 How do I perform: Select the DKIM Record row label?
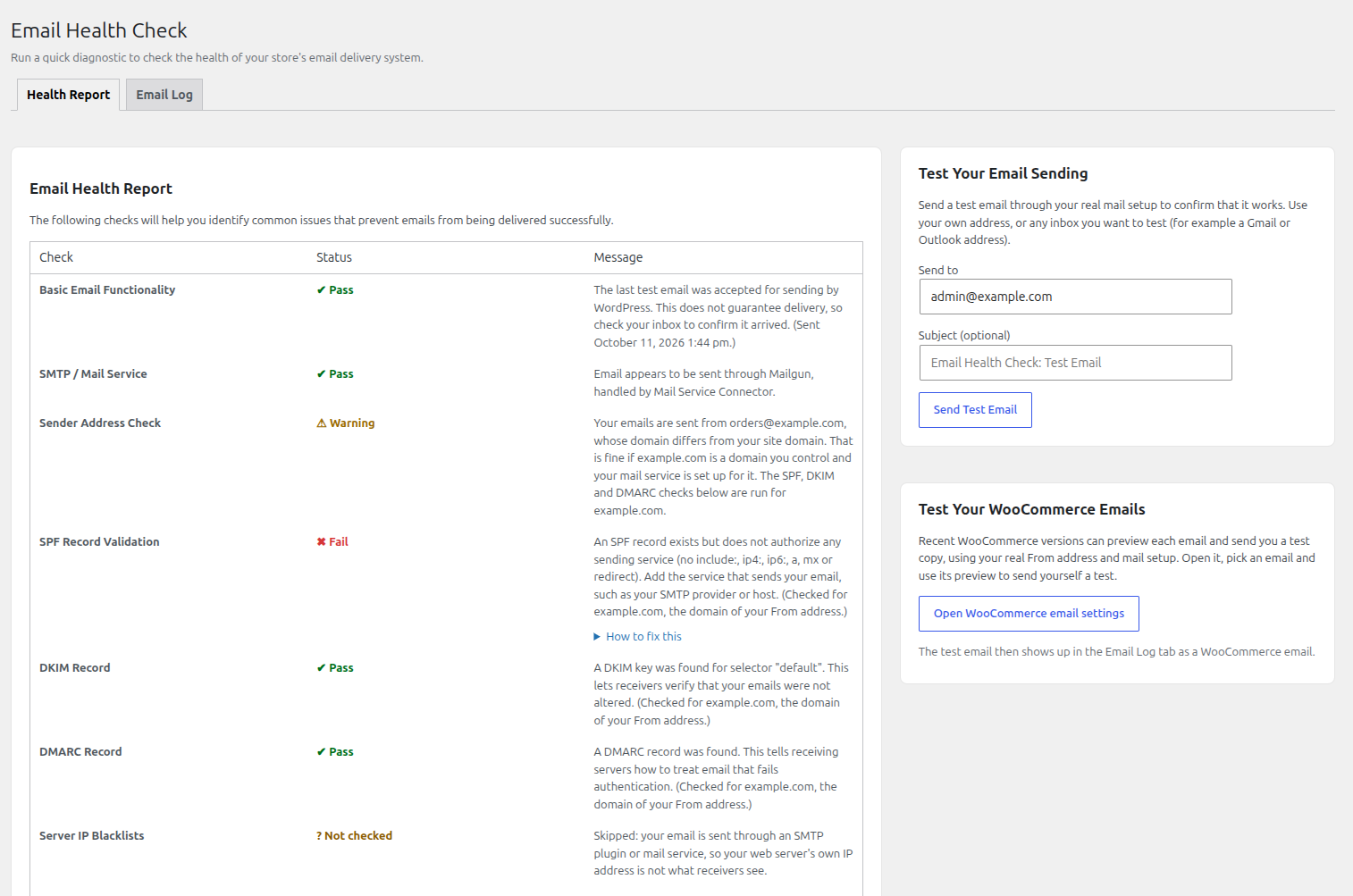tap(76, 668)
